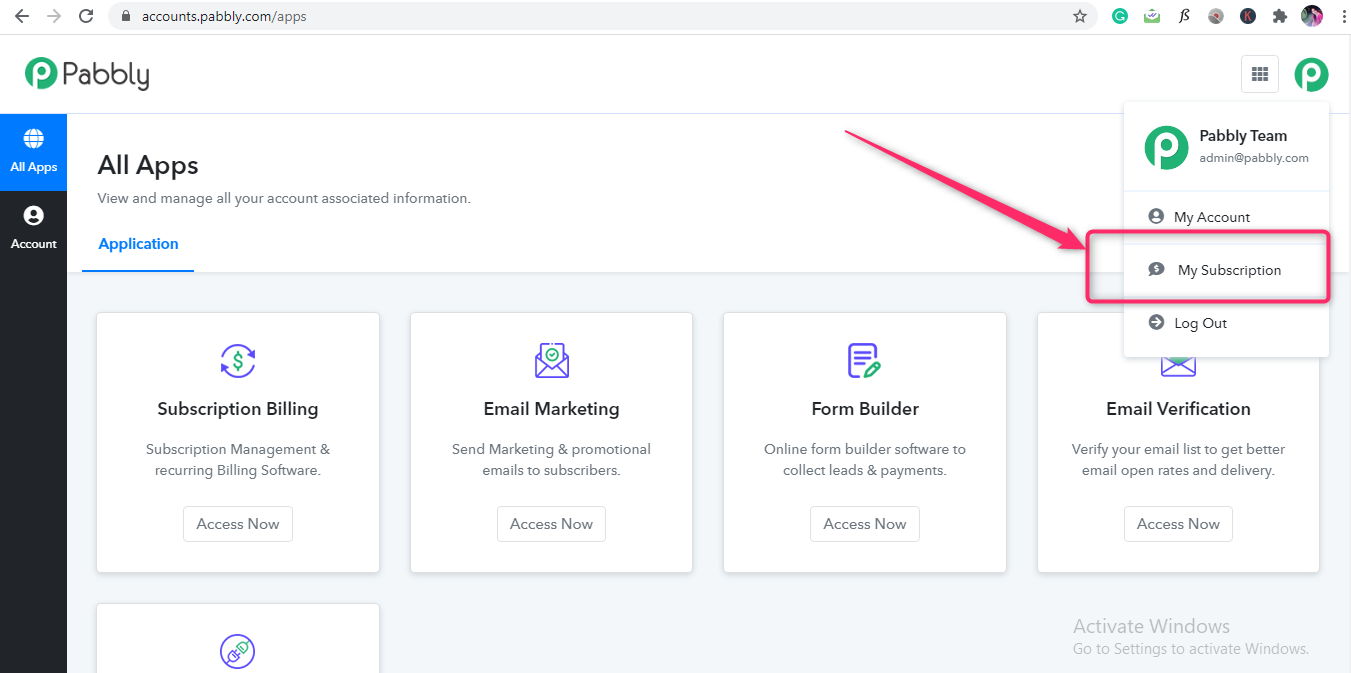Screen dimensions: 1351x673
Task: Click the Chrome profile avatar
Action: tap(1312, 16)
